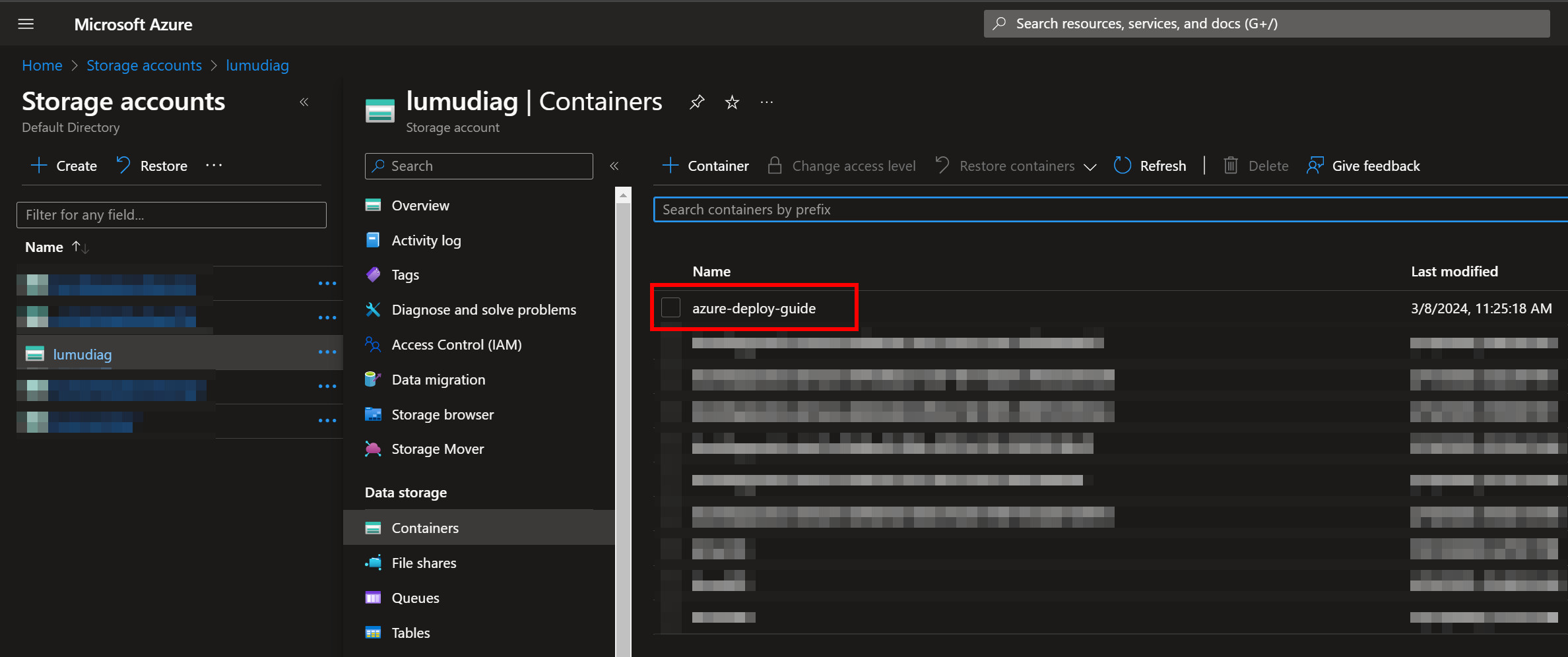
Task: Click the Refresh containers icon
Action: point(1123,166)
